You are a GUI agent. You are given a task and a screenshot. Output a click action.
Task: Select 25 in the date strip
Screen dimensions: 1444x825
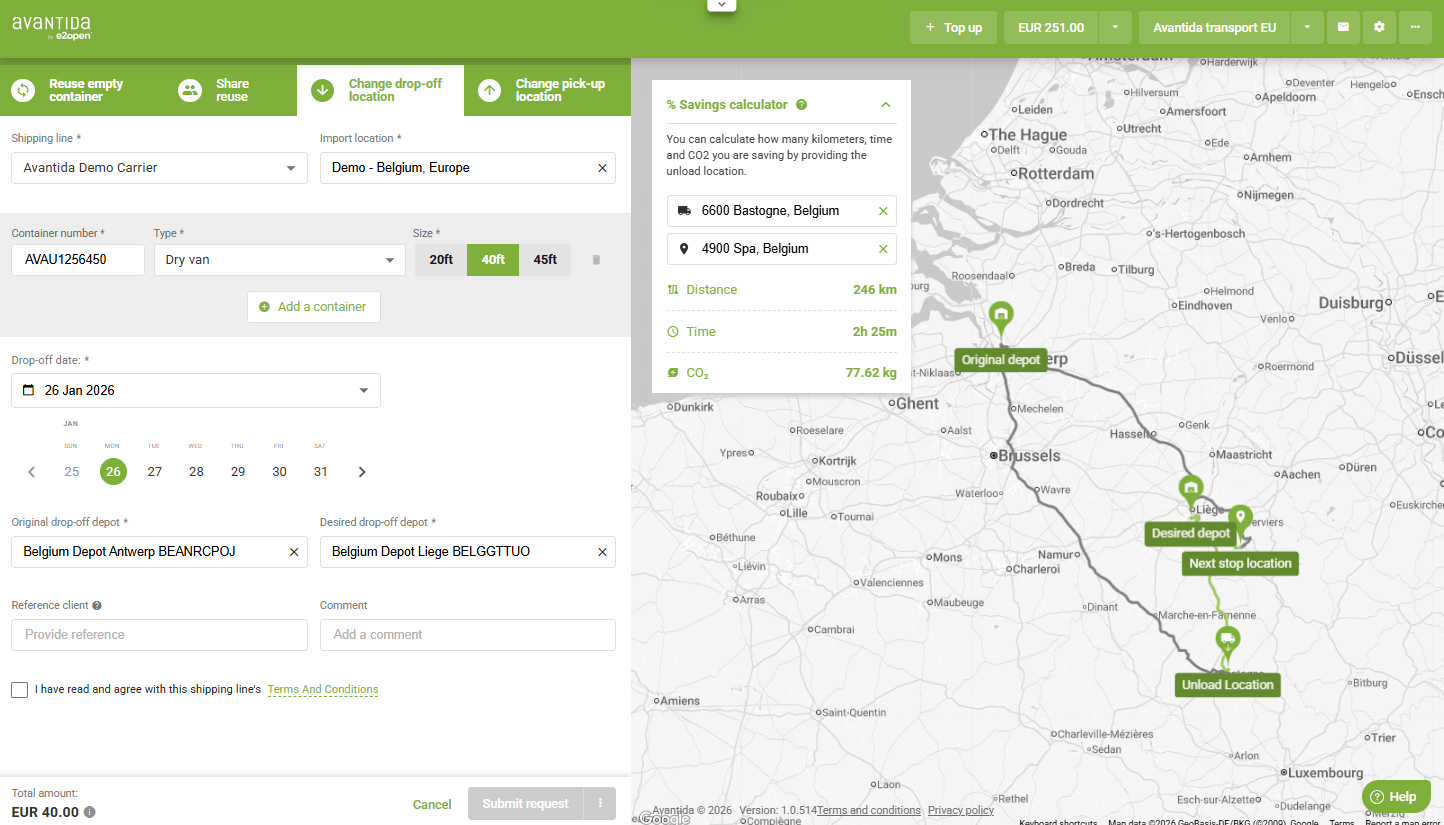coord(72,472)
